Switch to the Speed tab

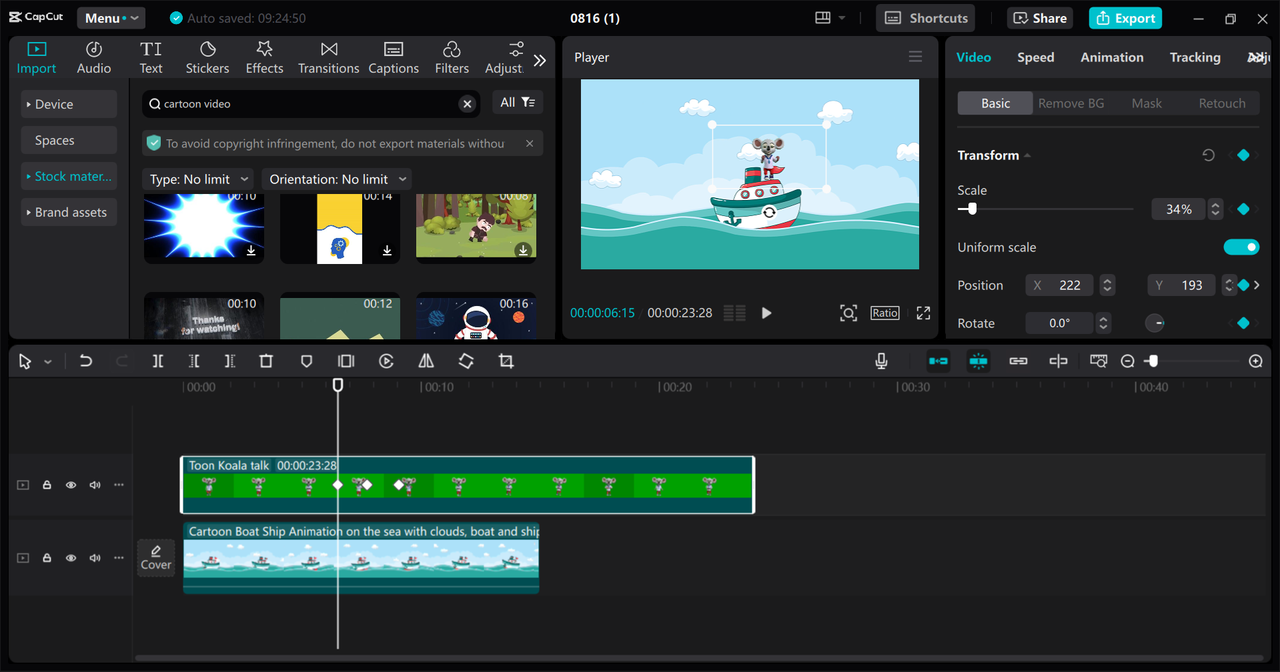1036,57
